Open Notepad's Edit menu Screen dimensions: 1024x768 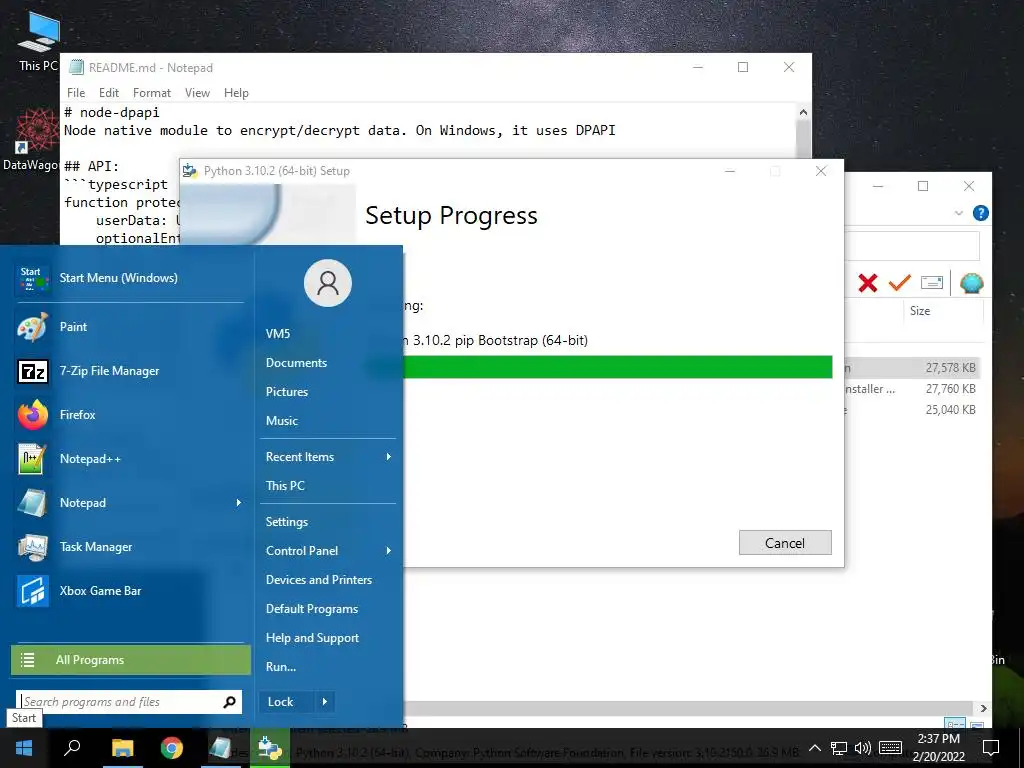pos(108,93)
